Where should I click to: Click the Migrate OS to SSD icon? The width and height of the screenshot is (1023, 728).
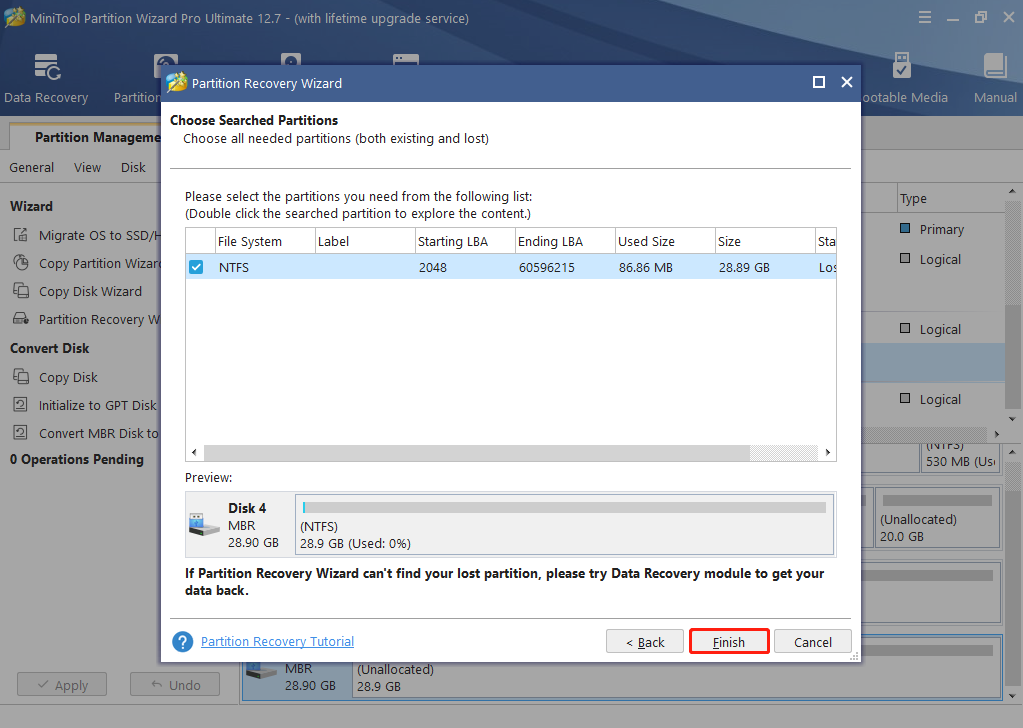coord(21,235)
